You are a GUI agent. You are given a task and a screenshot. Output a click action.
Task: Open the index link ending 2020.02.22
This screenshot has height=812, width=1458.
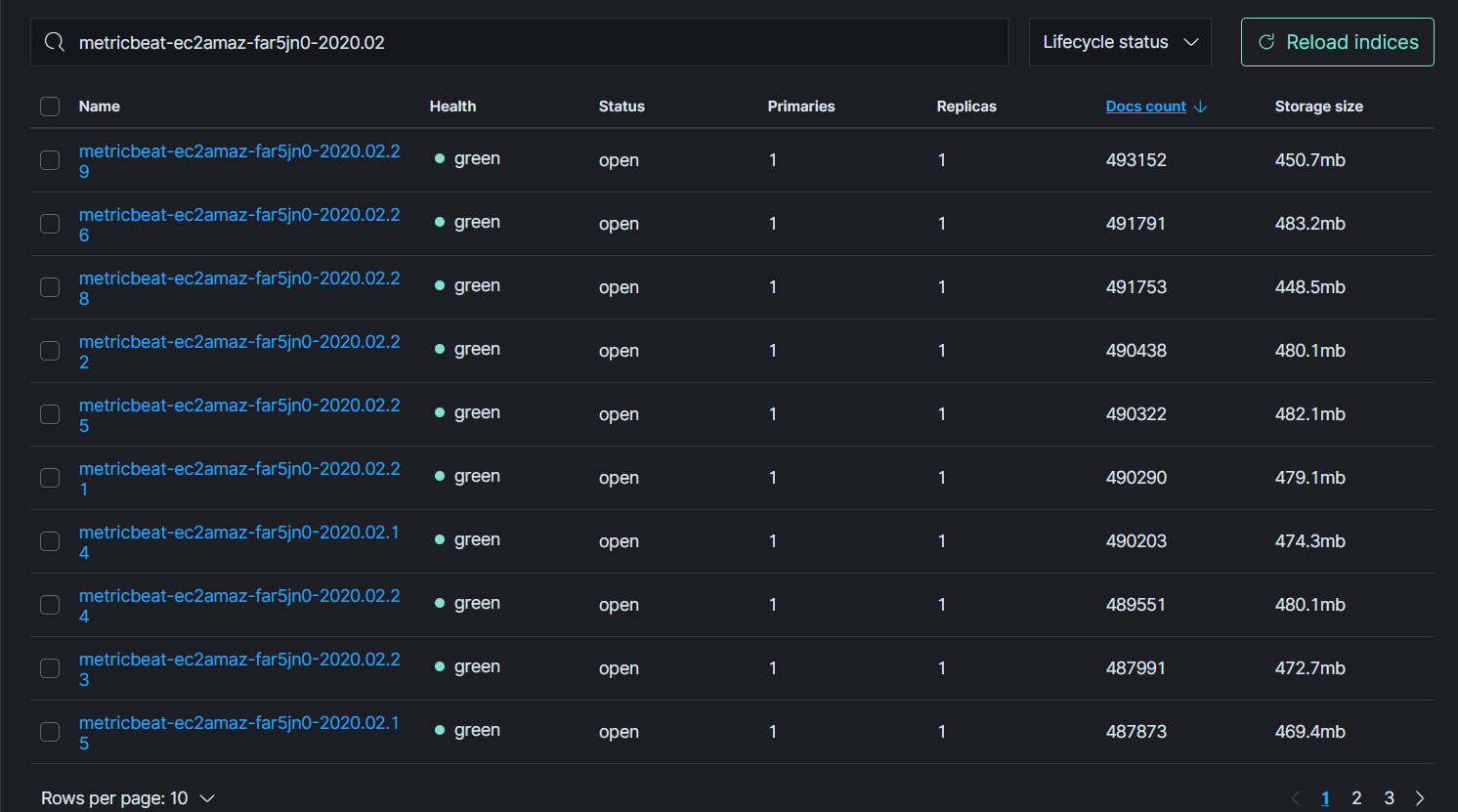point(239,352)
